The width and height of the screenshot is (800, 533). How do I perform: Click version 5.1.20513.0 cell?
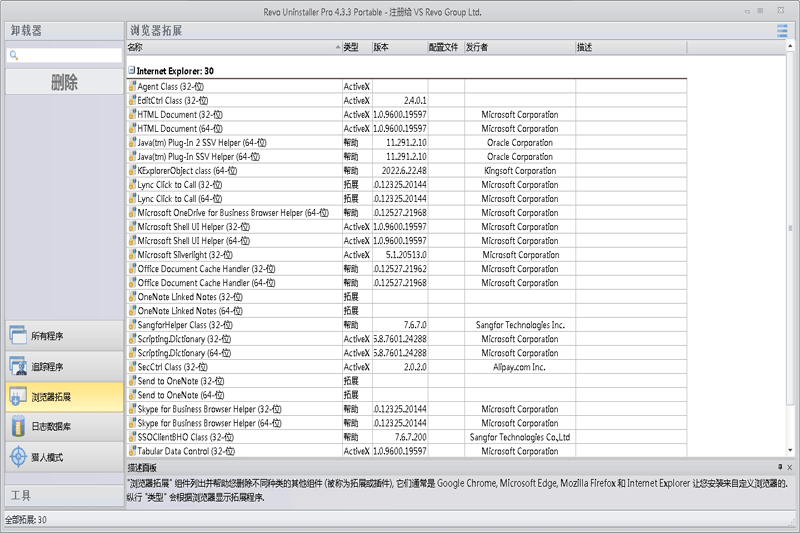click(x=400, y=255)
